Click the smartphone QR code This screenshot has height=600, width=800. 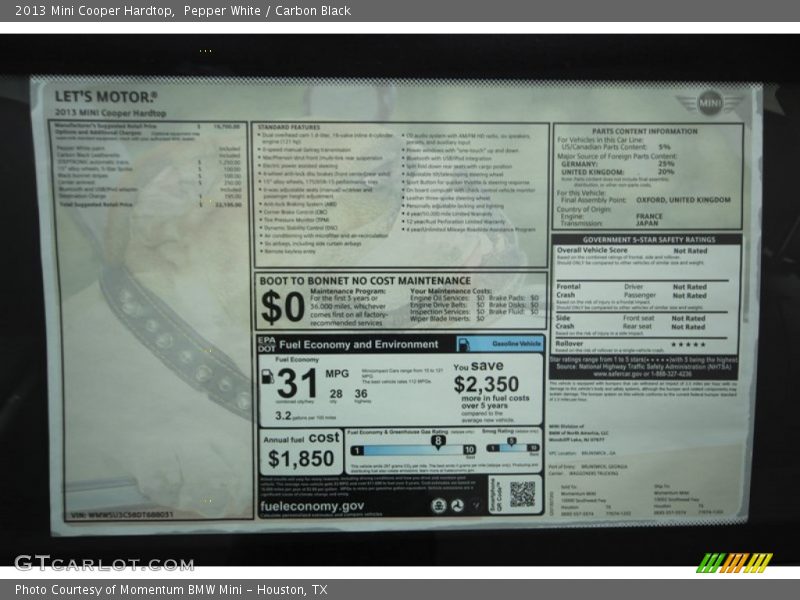pos(522,494)
